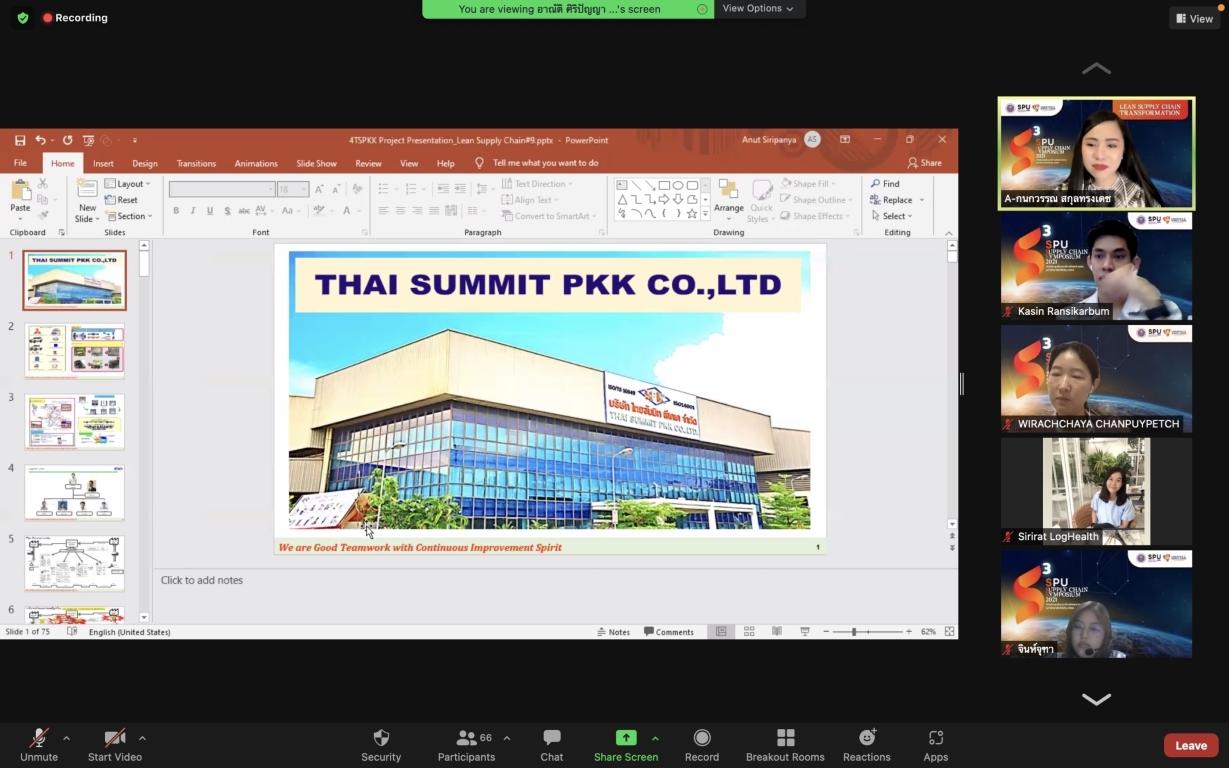
Task: Click the spell check icon in status bar
Action: pyautogui.click(x=72, y=632)
